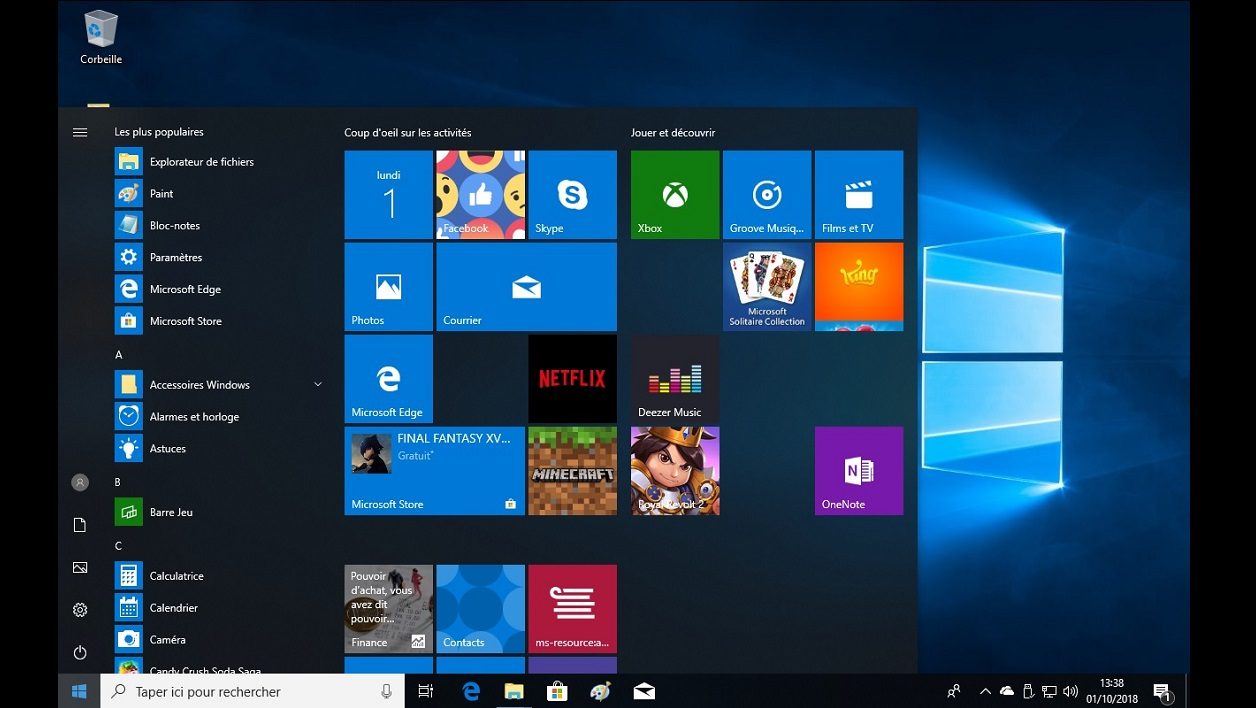1256x708 pixels.
Task: Click the 'Les plus populaires' heading
Action: [159, 132]
